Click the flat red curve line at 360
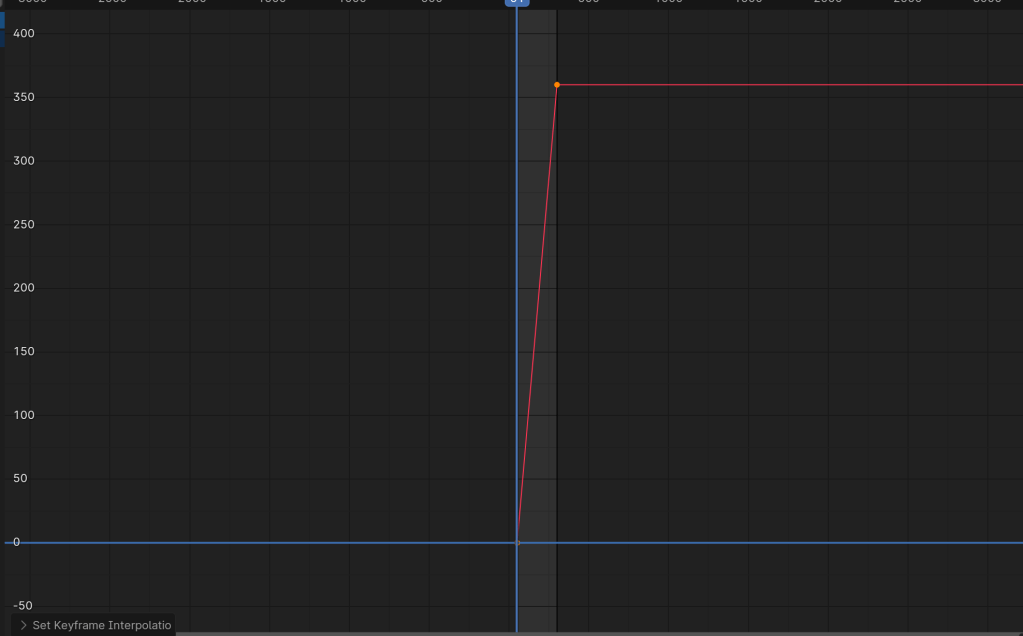Viewport: 1023px width, 636px height. click(790, 85)
